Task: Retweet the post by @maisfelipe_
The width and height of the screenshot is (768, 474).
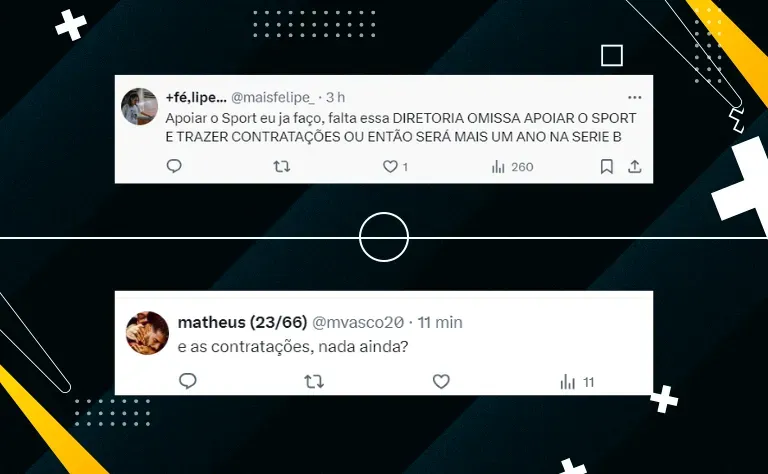Action: (282, 166)
